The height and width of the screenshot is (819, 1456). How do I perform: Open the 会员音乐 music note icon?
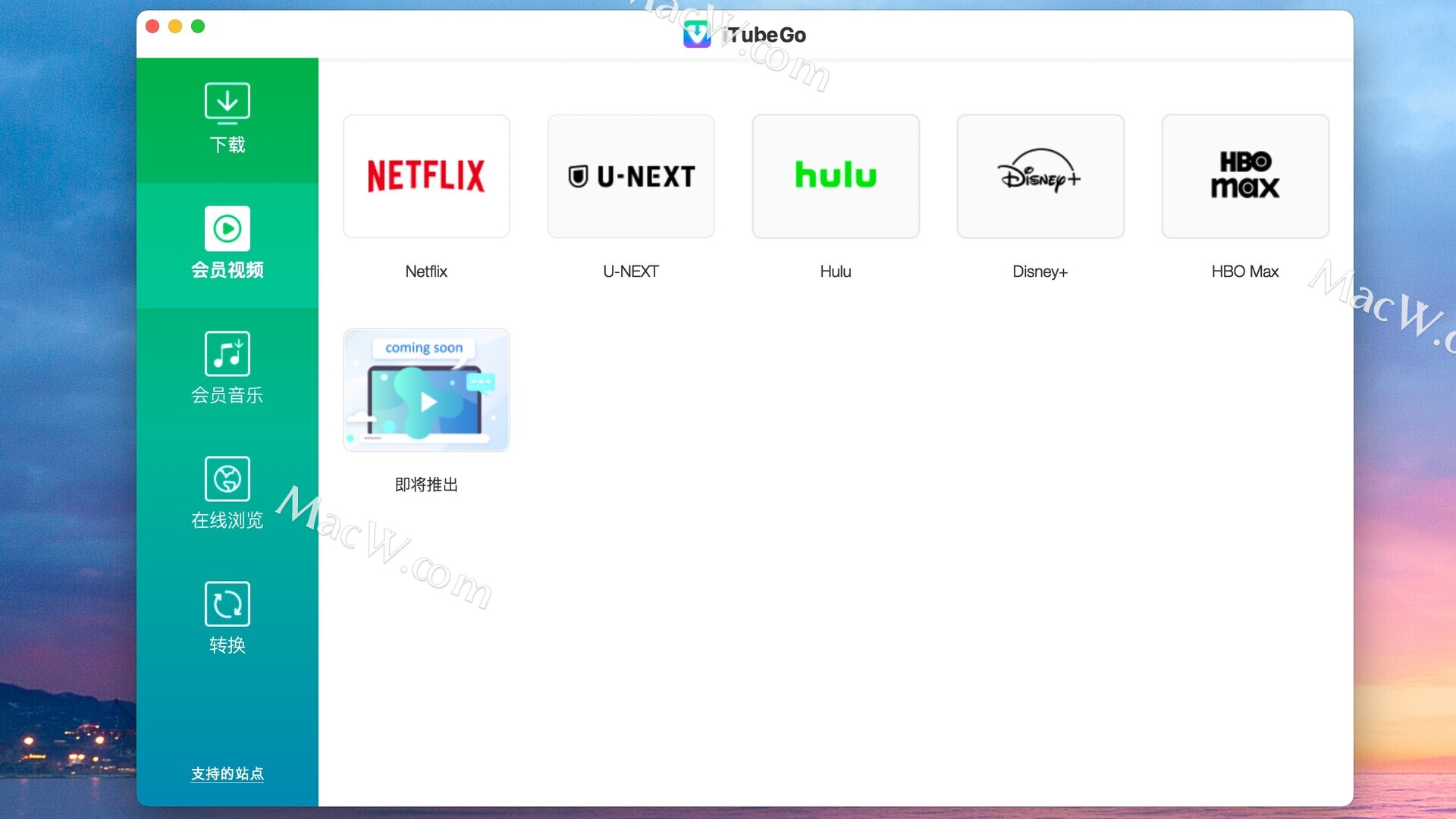click(227, 353)
